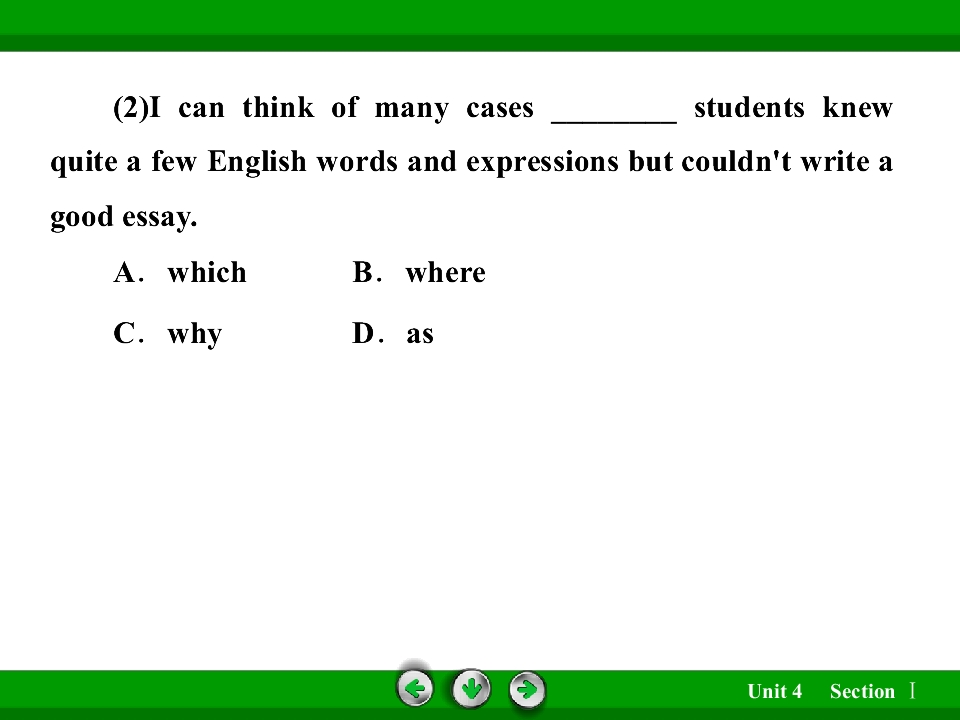
Task: Click the words "students knew"
Action: (793, 108)
